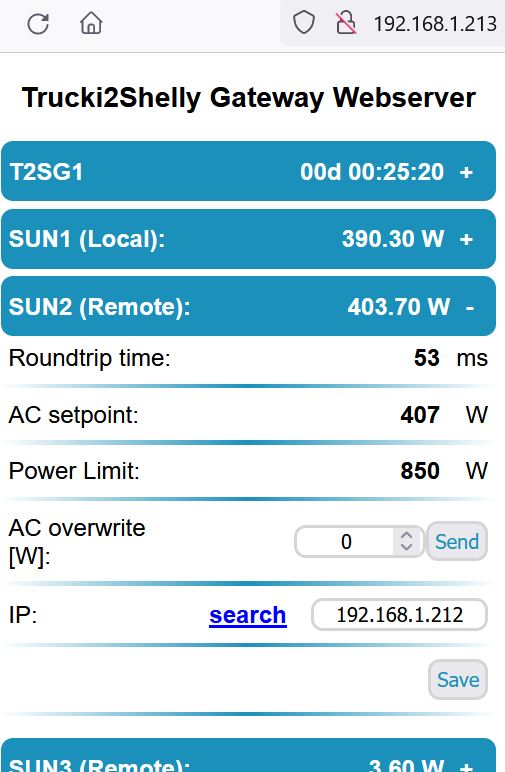Collapse the SUN2 (Remote) section
Image resolution: width=505 pixels, height=772 pixels.
coord(249,306)
